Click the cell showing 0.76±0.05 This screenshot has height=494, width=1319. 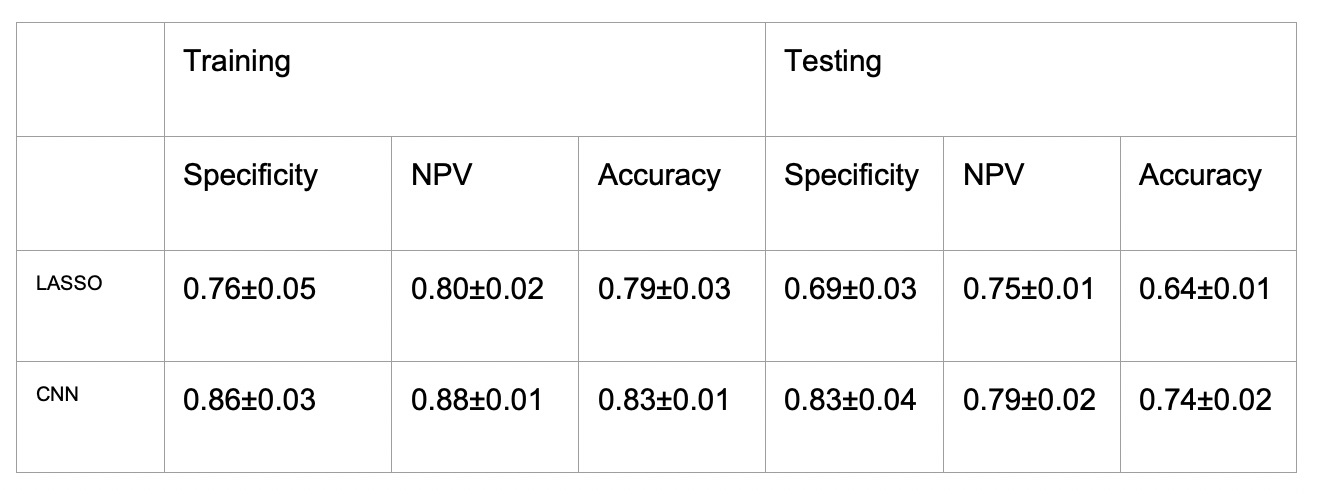click(249, 290)
